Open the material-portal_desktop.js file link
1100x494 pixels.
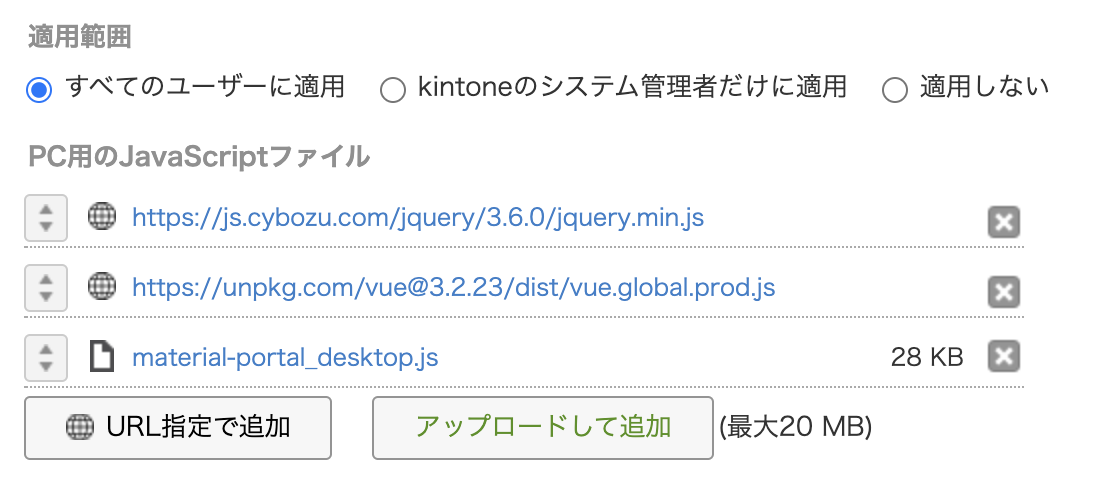285,357
